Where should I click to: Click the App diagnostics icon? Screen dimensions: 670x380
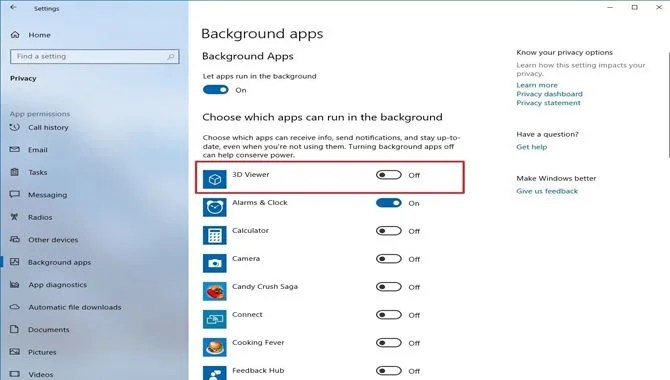[15, 284]
